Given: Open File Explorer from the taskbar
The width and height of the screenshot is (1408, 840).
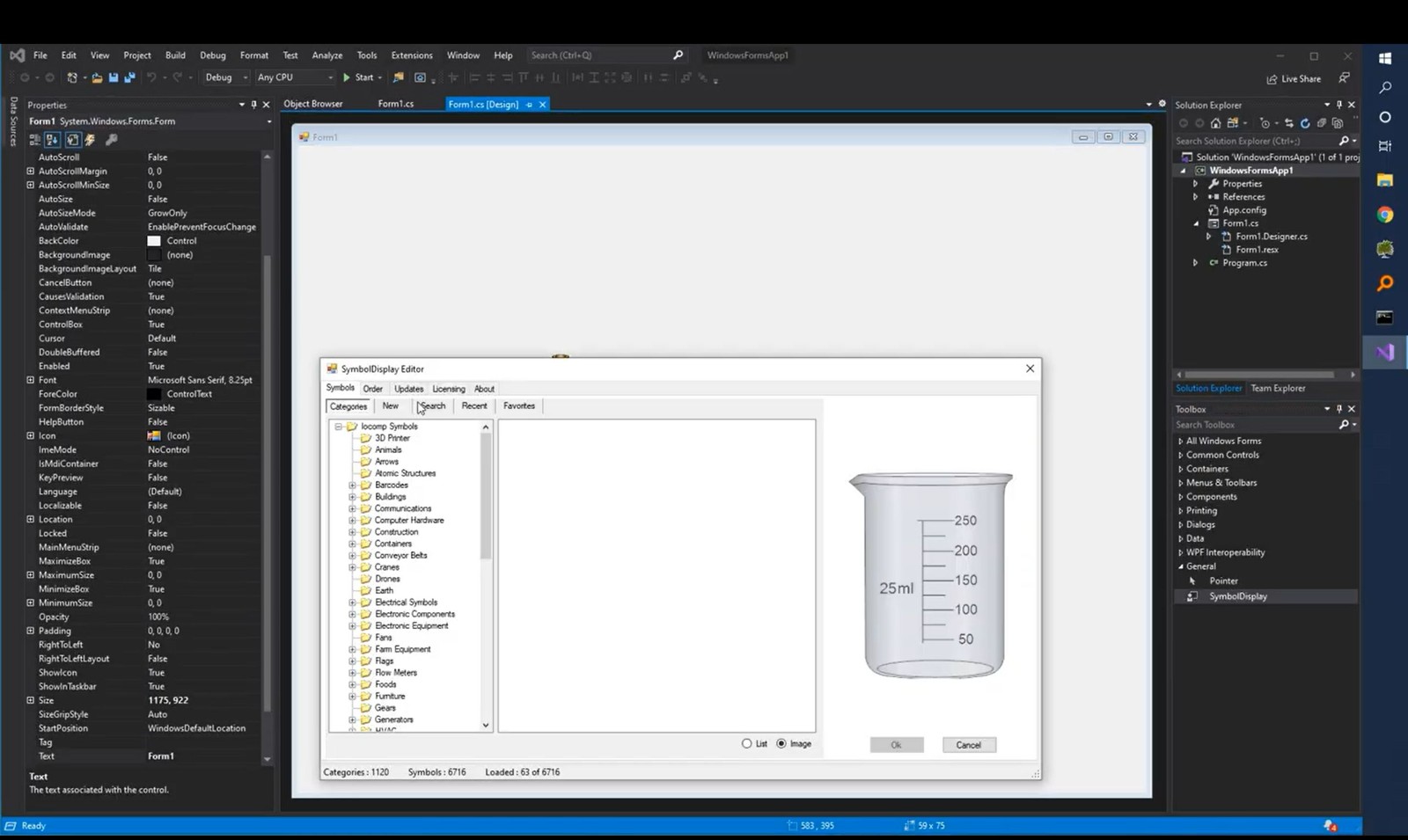Looking at the screenshot, I should click(x=1385, y=180).
